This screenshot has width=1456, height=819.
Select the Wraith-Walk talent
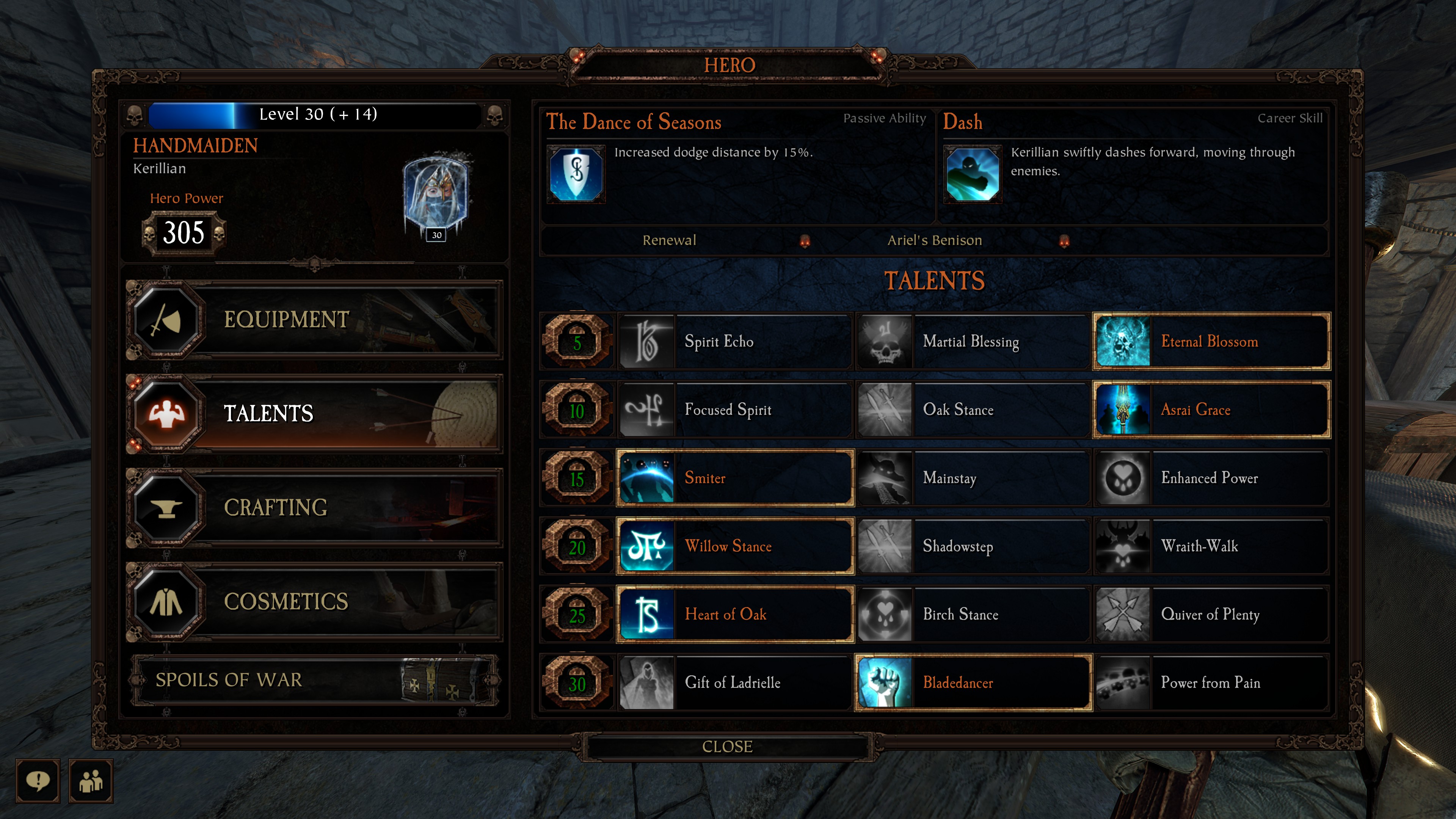coord(1211,546)
